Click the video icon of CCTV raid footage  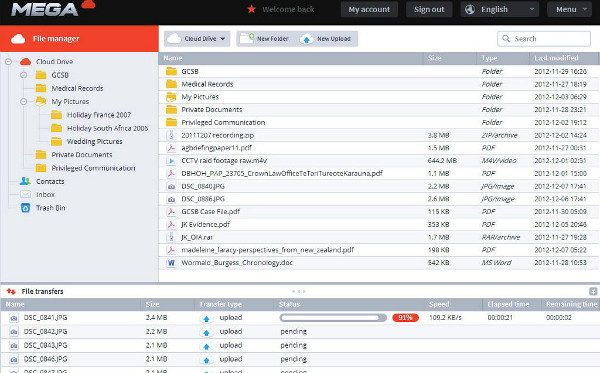[x=171, y=161]
